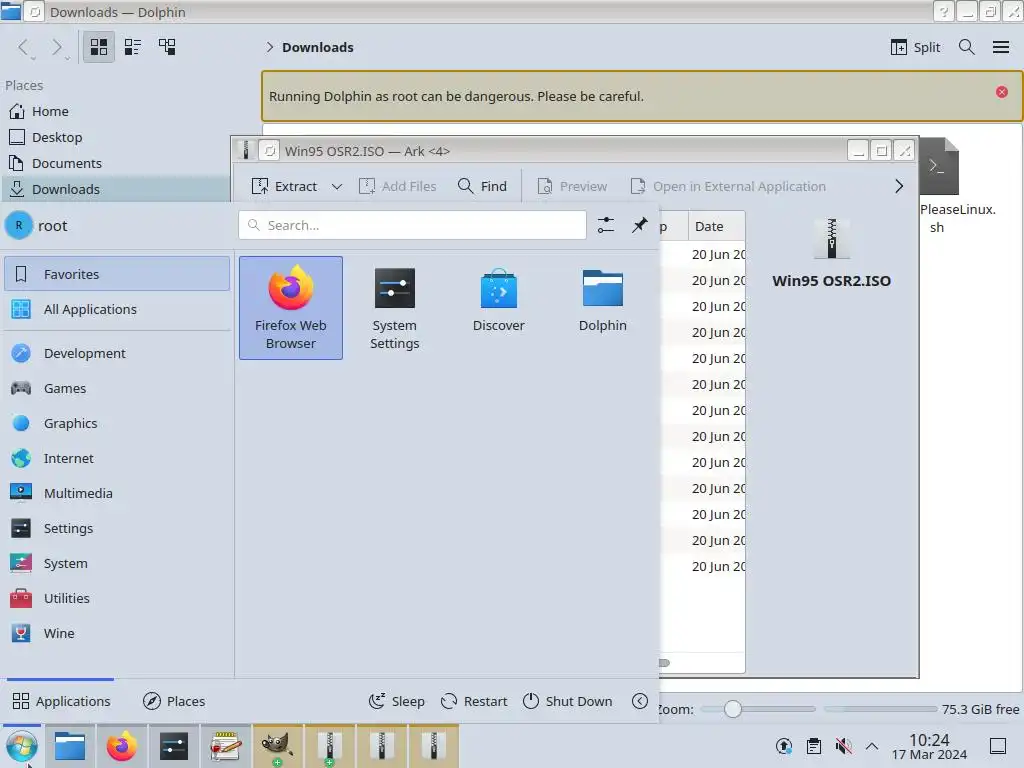Switch to Applications tab in launcher

[61, 701]
